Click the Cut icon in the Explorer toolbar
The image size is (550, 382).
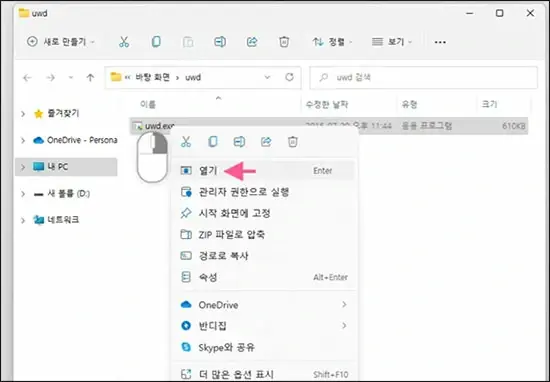click(124, 42)
